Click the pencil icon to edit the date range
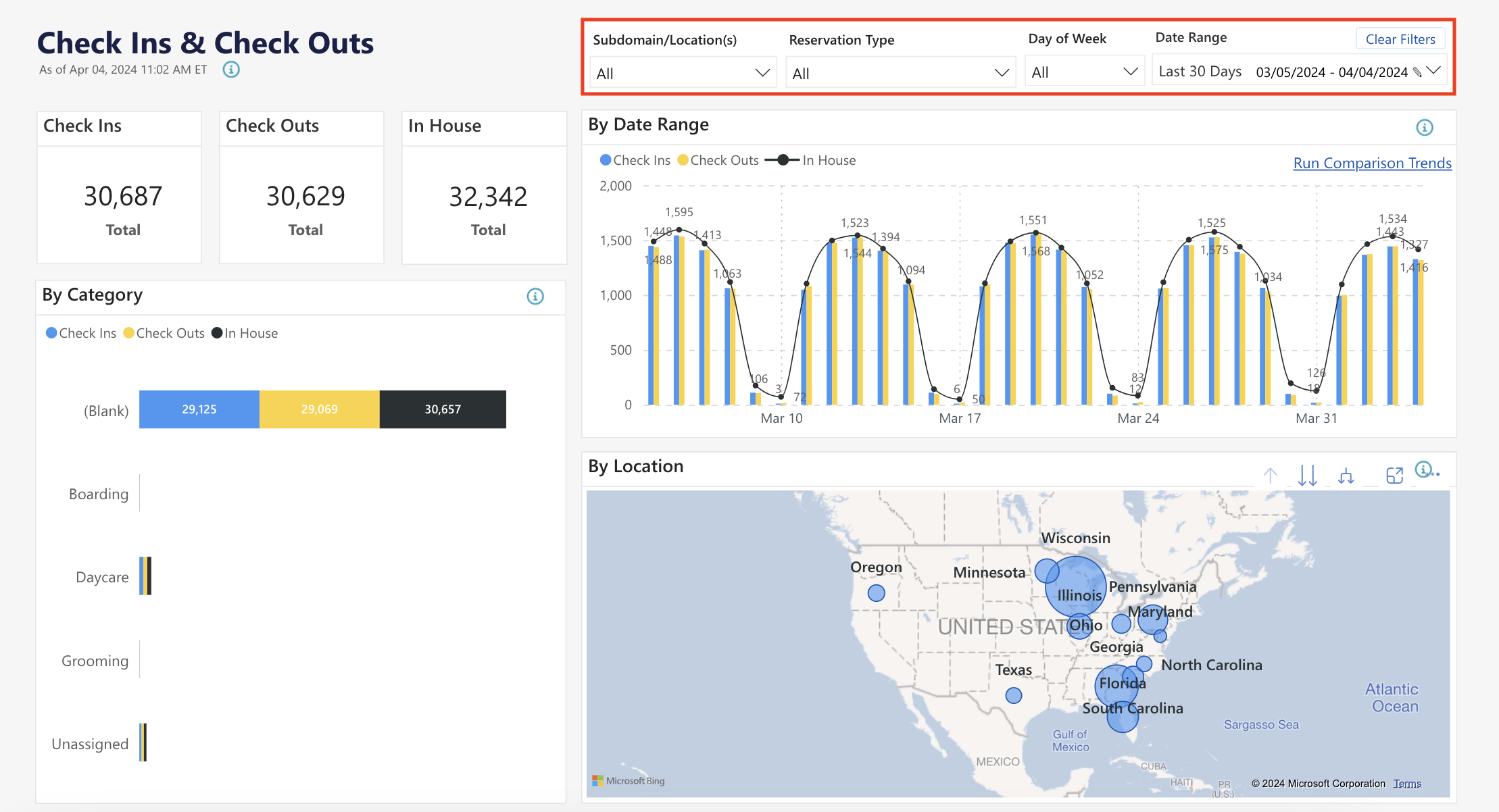The image size is (1499, 812). (1416, 72)
